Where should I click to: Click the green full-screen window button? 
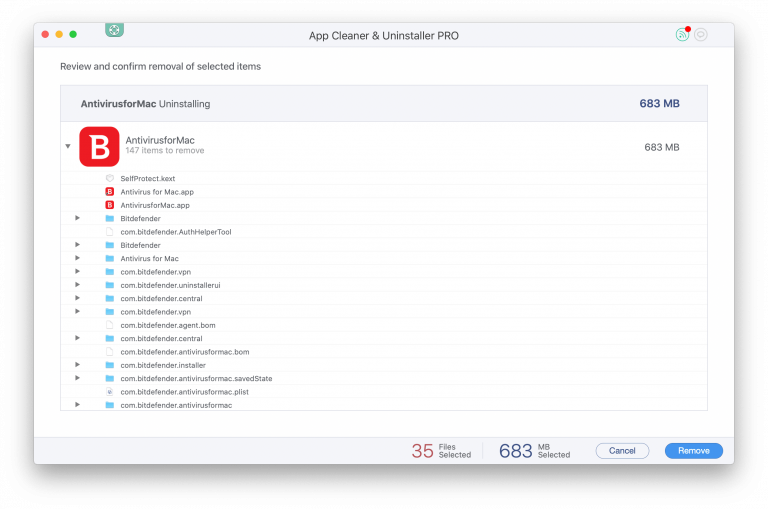pos(73,34)
